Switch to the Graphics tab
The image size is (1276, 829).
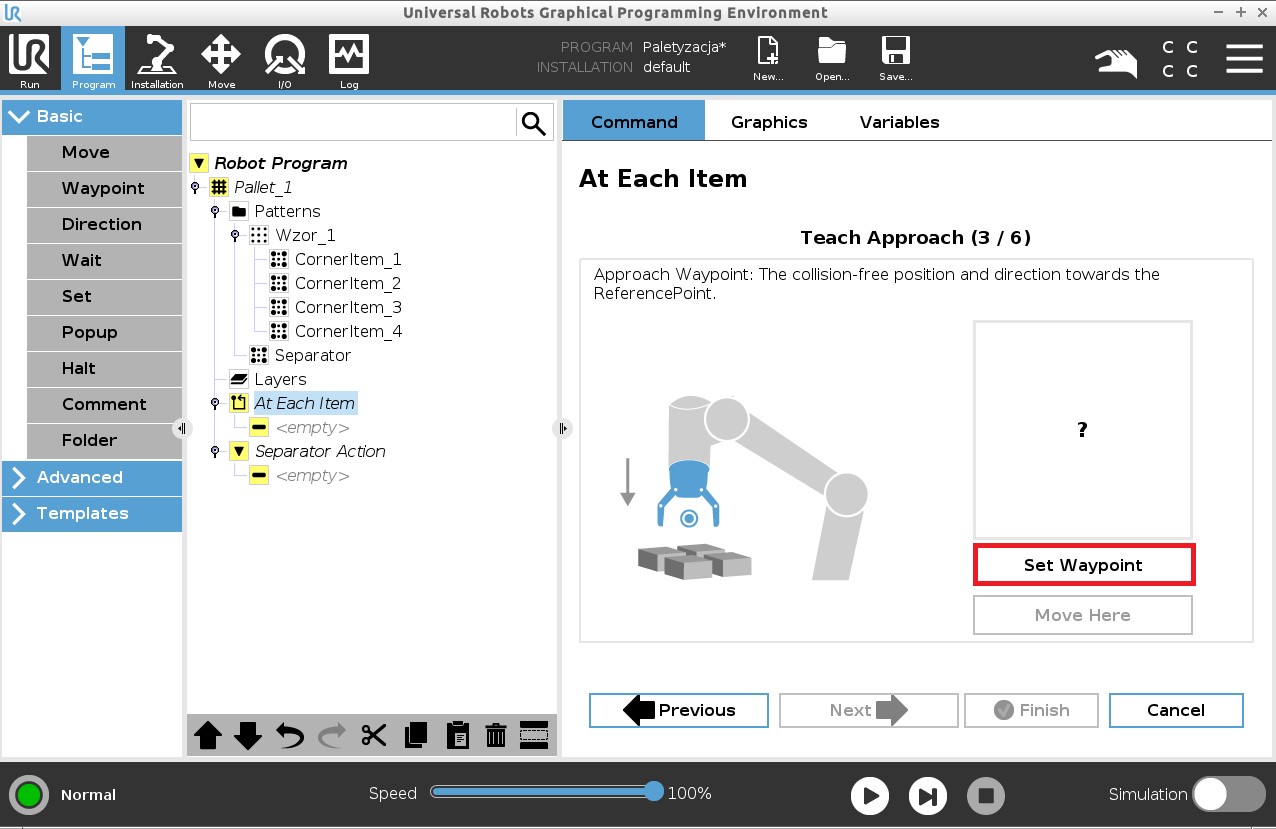769,121
